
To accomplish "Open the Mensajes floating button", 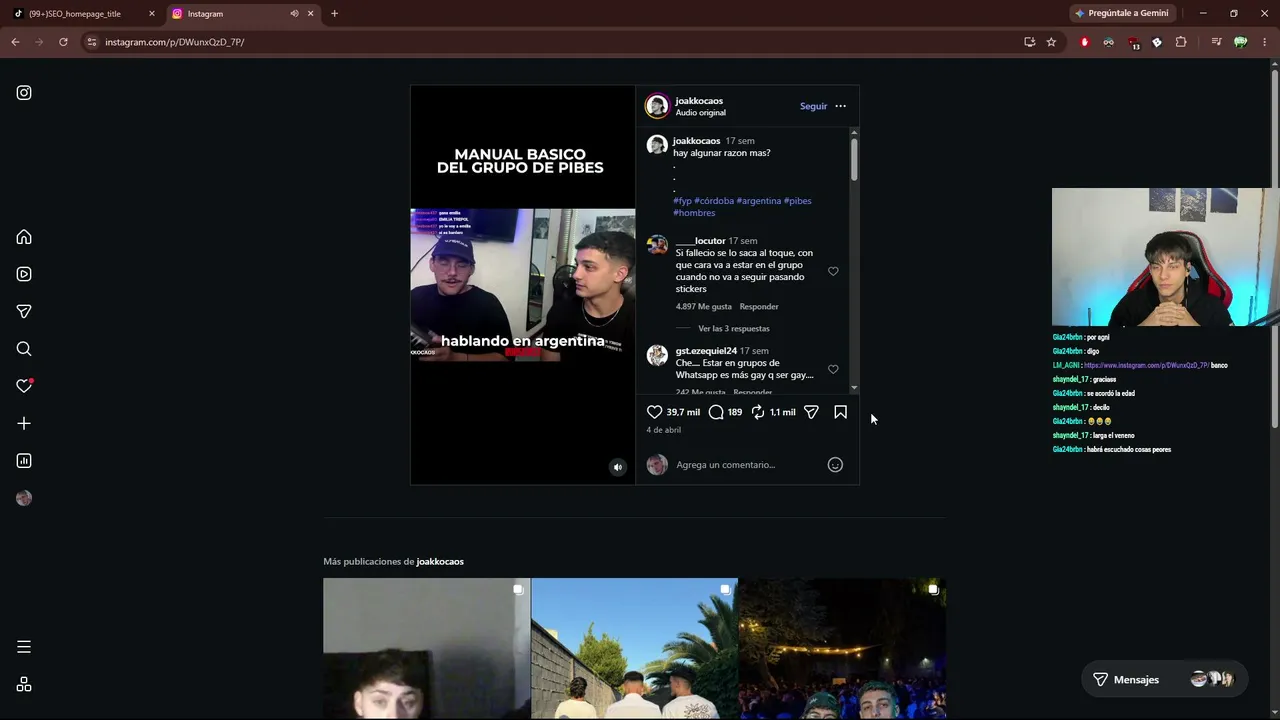I will [x=1164, y=680].
